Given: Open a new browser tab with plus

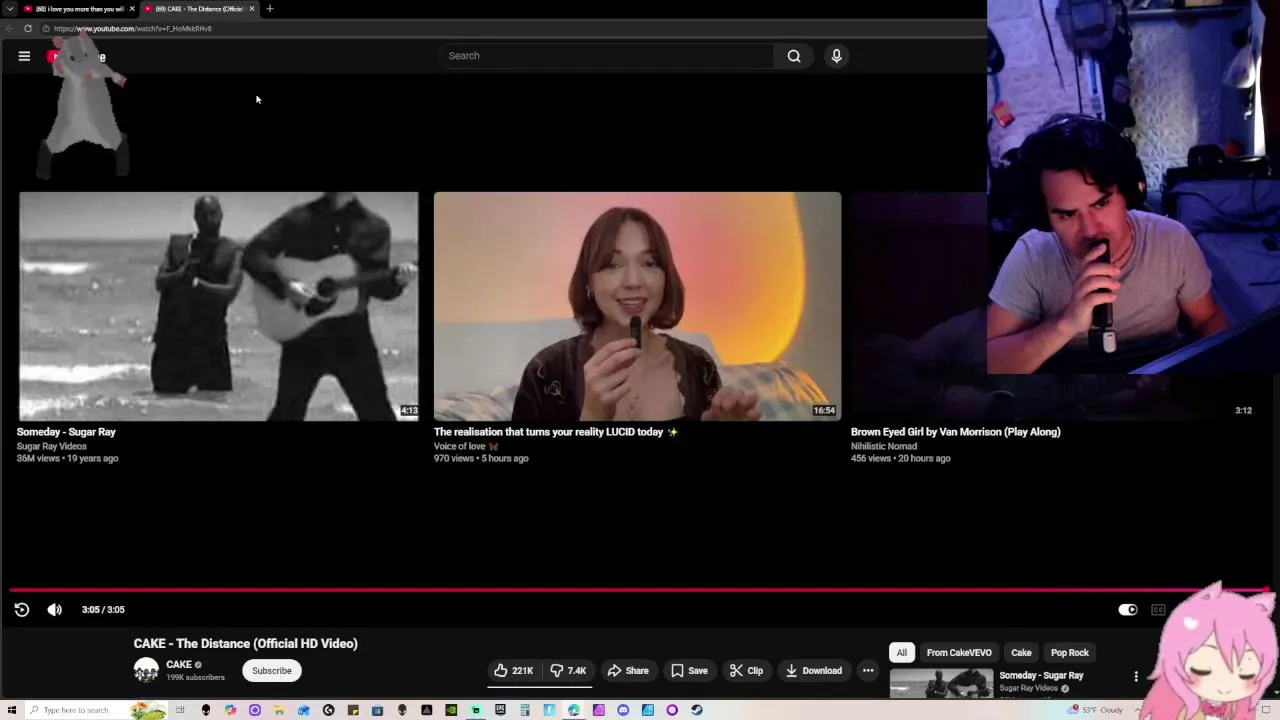Looking at the screenshot, I should (269, 9).
